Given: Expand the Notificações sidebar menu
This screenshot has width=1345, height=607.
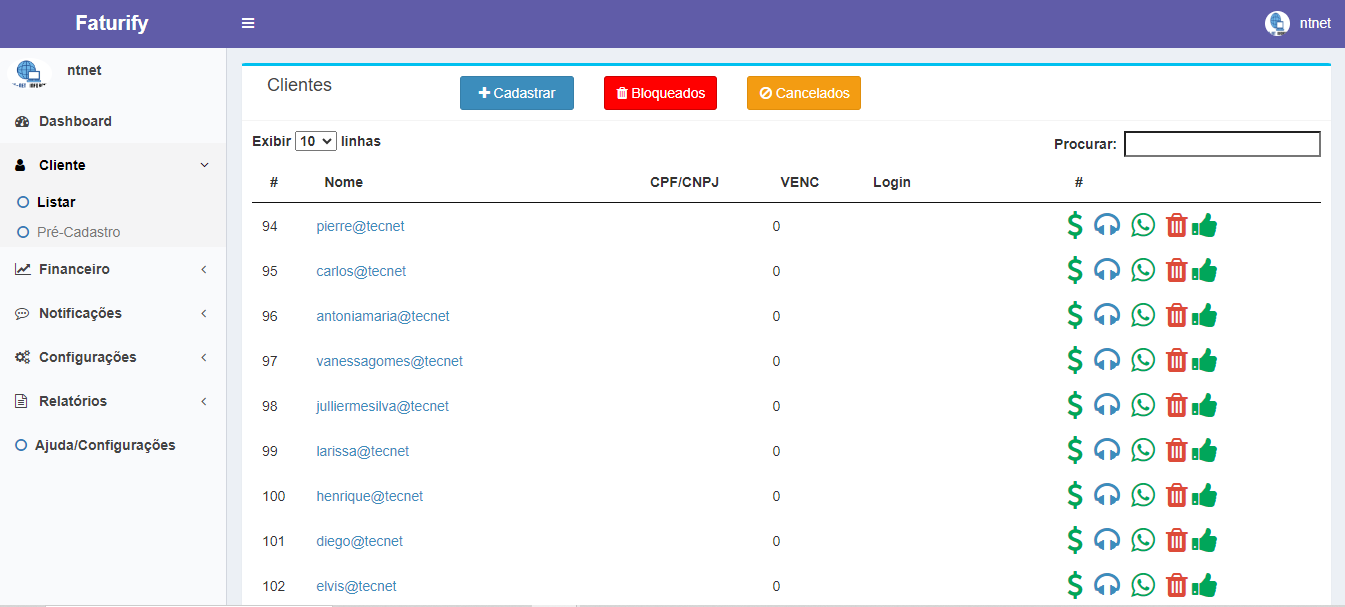Looking at the screenshot, I should 112,313.
